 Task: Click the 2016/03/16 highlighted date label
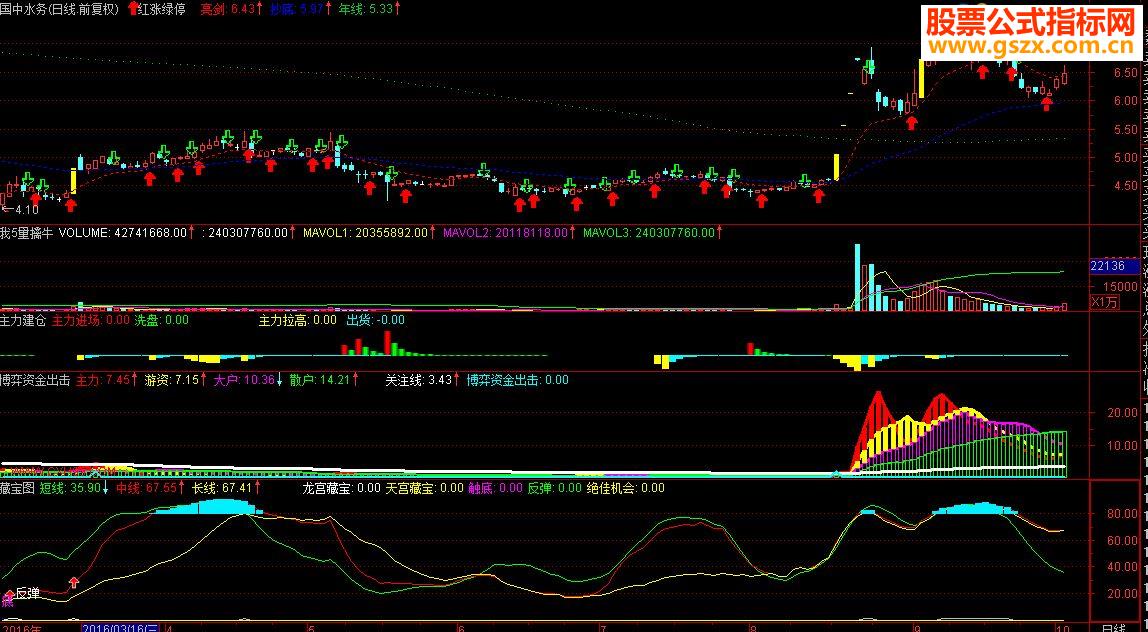pyautogui.click(x=119, y=628)
